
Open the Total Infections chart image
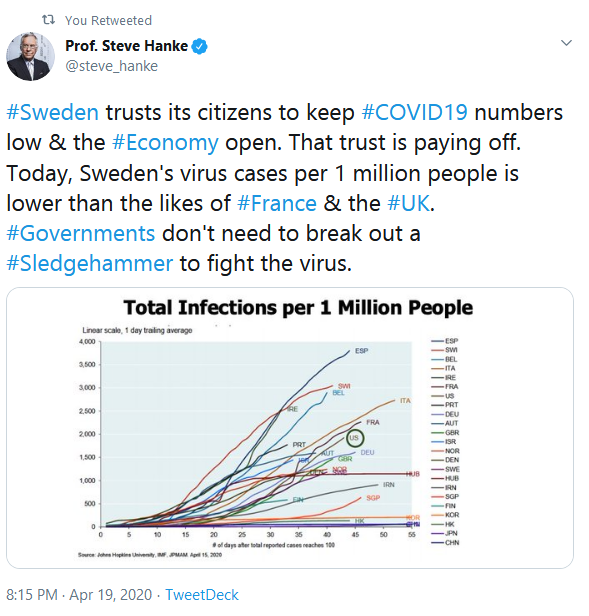(x=290, y=428)
